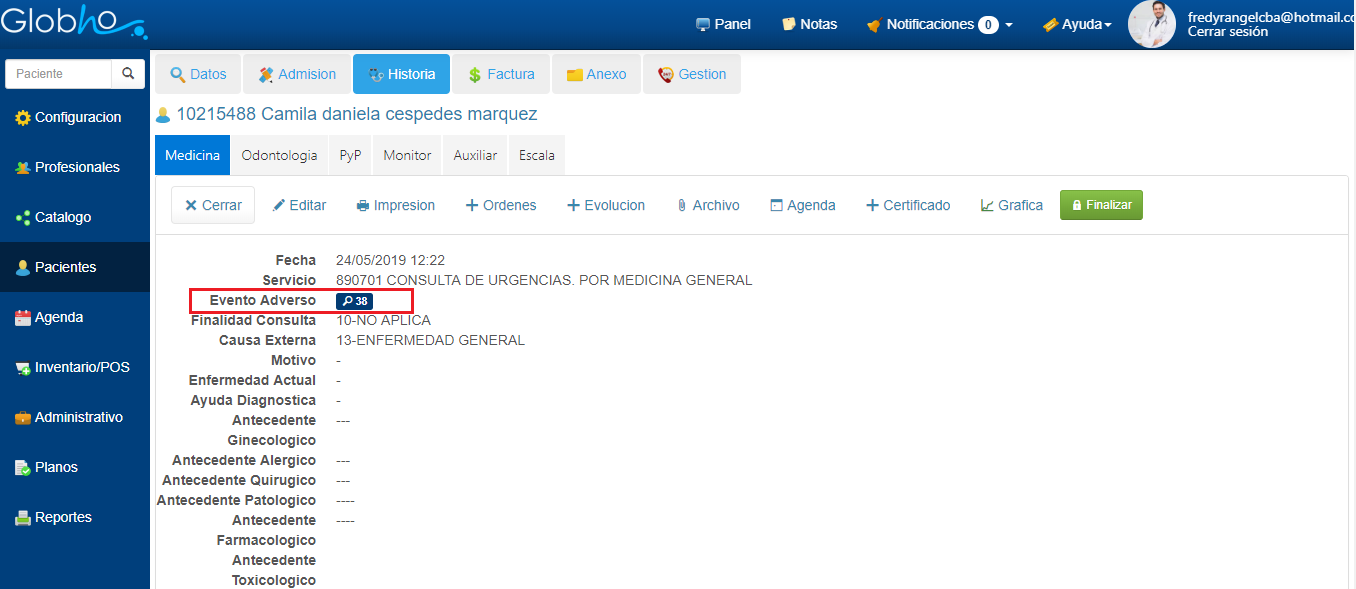Click the patient search magnifier icon
1356x589 pixels.
pos(128,74)
